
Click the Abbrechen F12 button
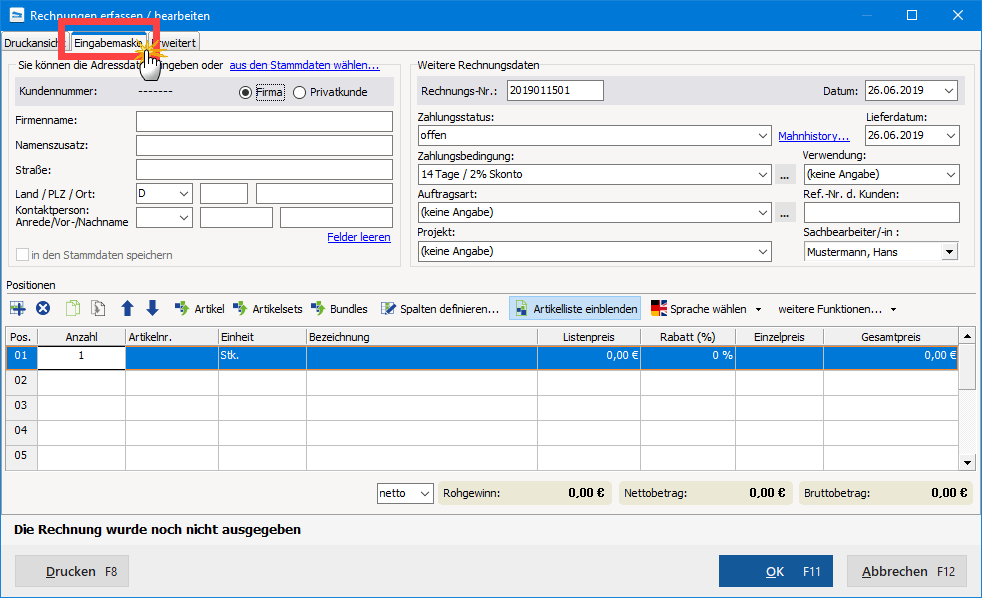point(906,571)
